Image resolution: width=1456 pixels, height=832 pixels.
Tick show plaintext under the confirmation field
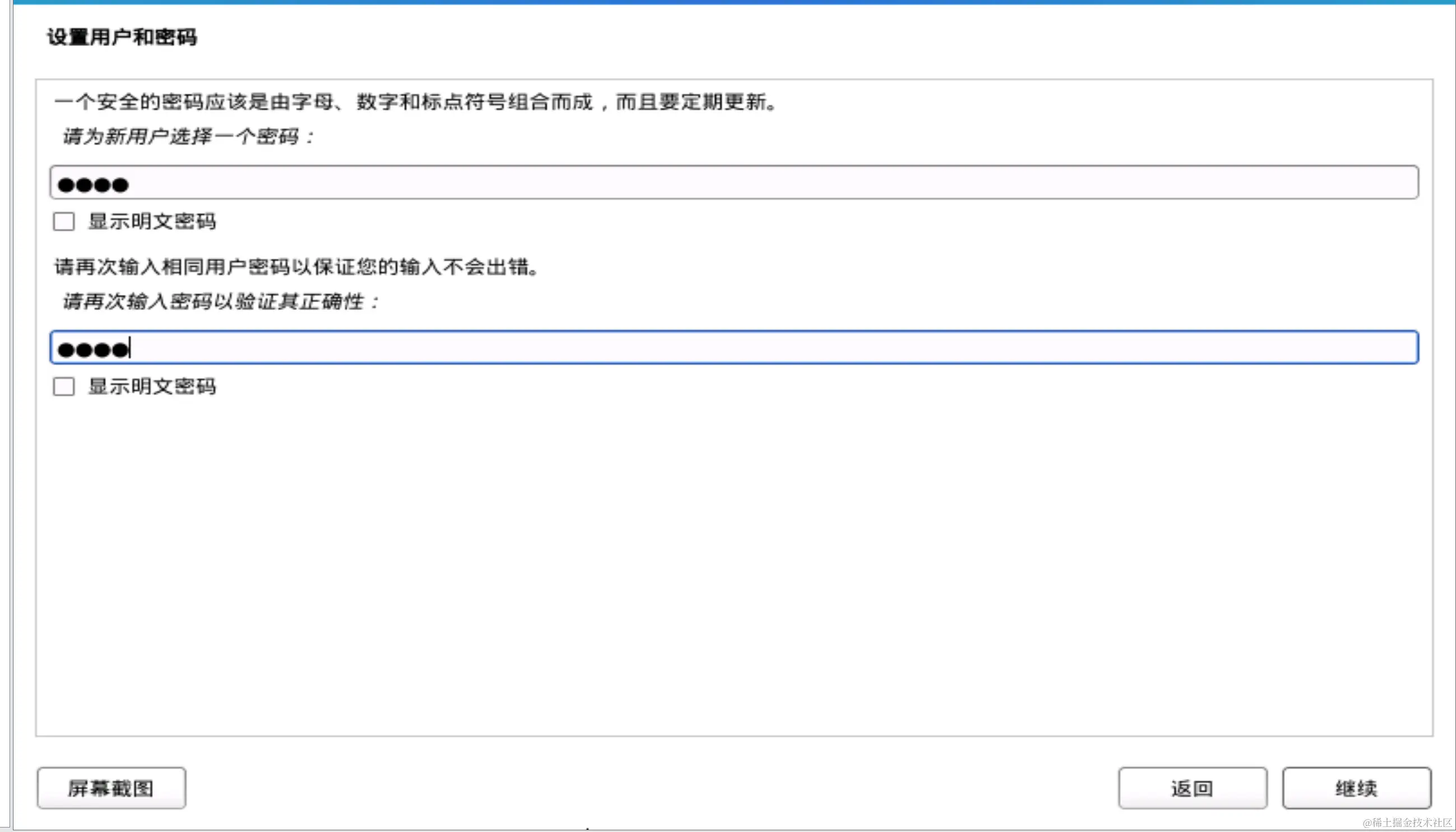pyautogui.click(x=63, y=387)
